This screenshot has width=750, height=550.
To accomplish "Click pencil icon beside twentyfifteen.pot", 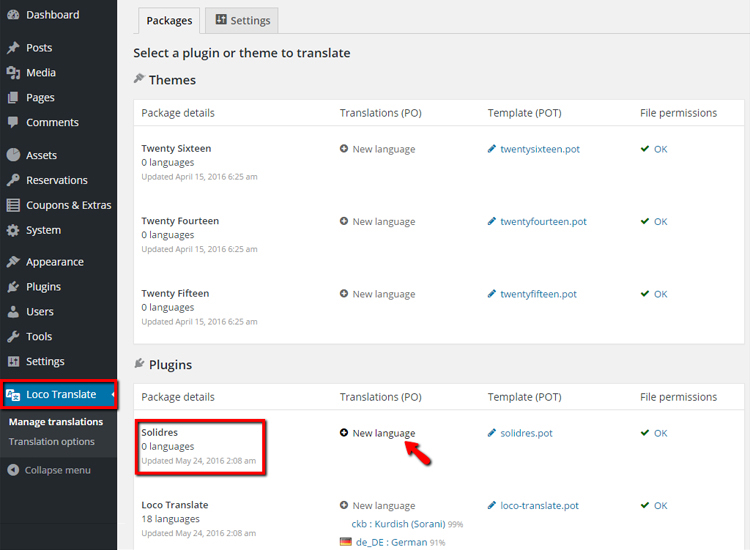I will tap(491, 294).
